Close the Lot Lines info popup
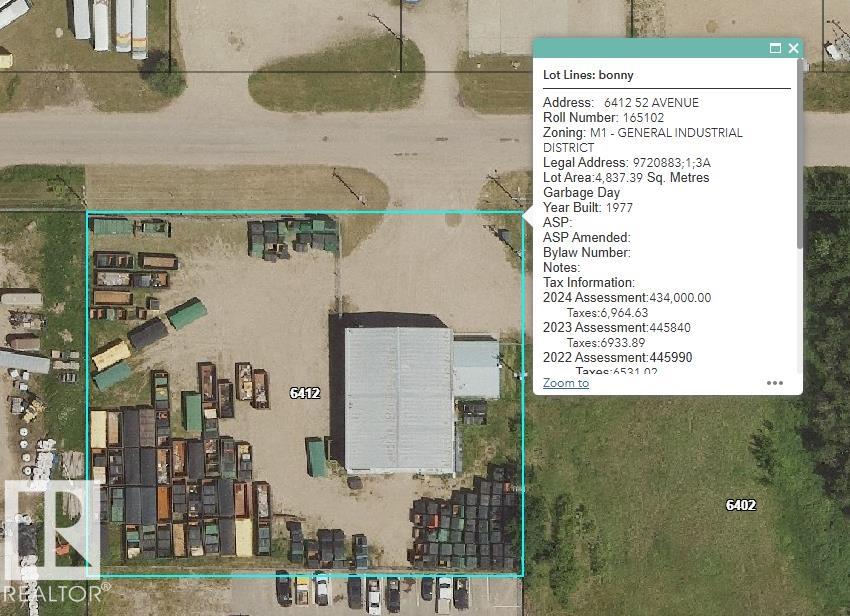 coord(793,48)
